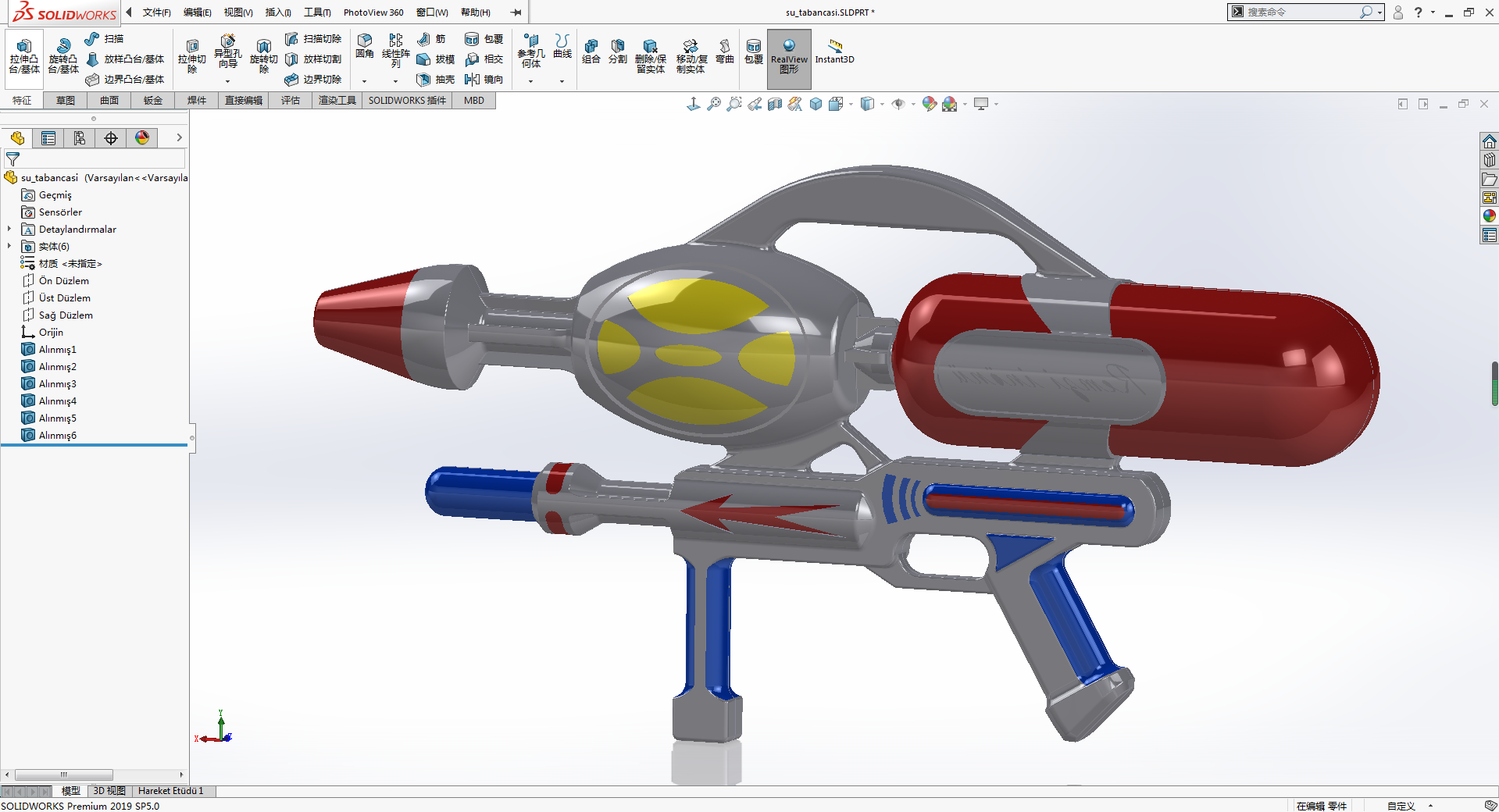Click the 组合 combine bodies tool
Screen dimensions: 1499x812
pos(591,52)
